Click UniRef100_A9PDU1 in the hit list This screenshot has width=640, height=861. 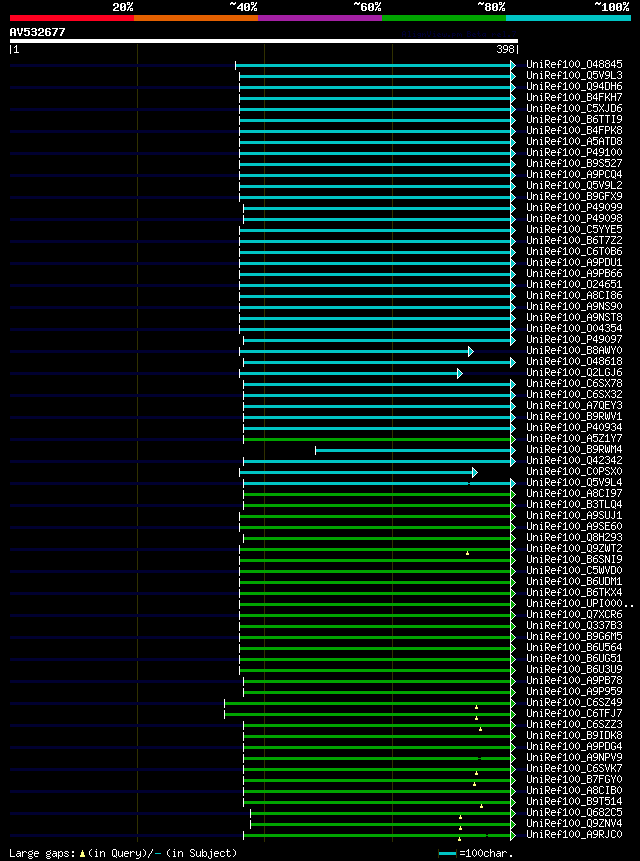tap(574, 262)
